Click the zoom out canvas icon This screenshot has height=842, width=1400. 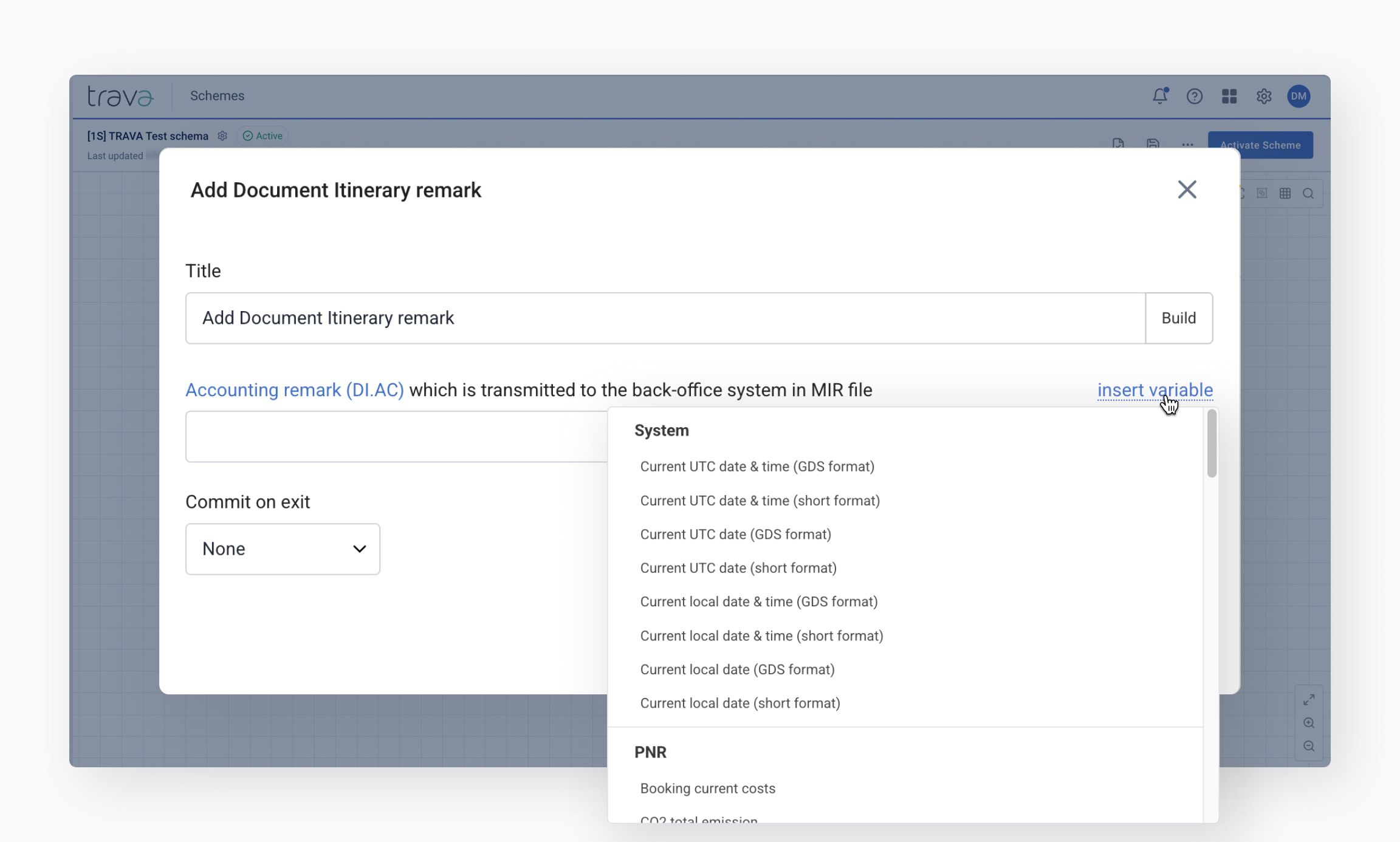[1309, 746]
